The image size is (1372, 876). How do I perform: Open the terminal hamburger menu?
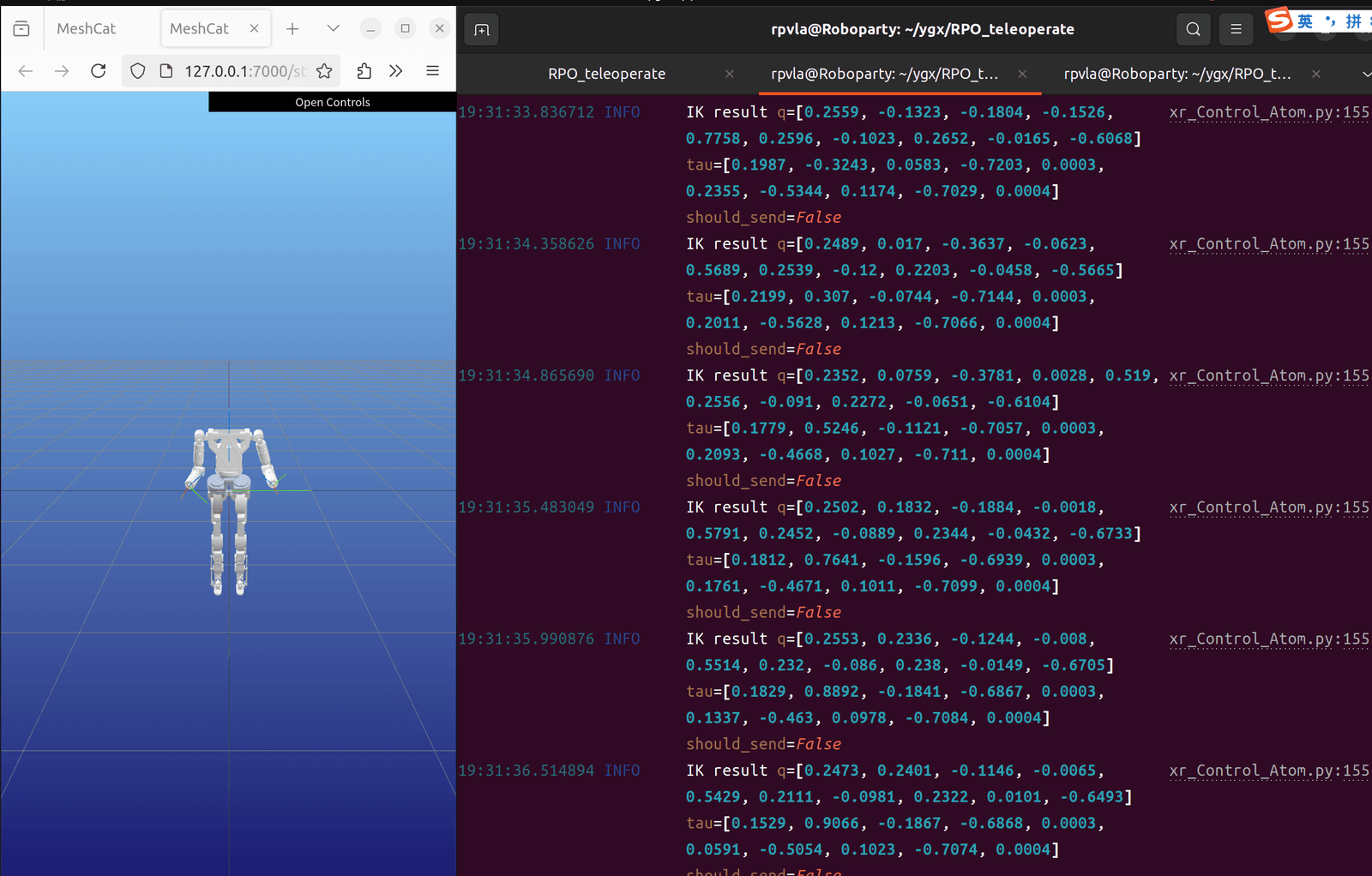pos(1236,29)
